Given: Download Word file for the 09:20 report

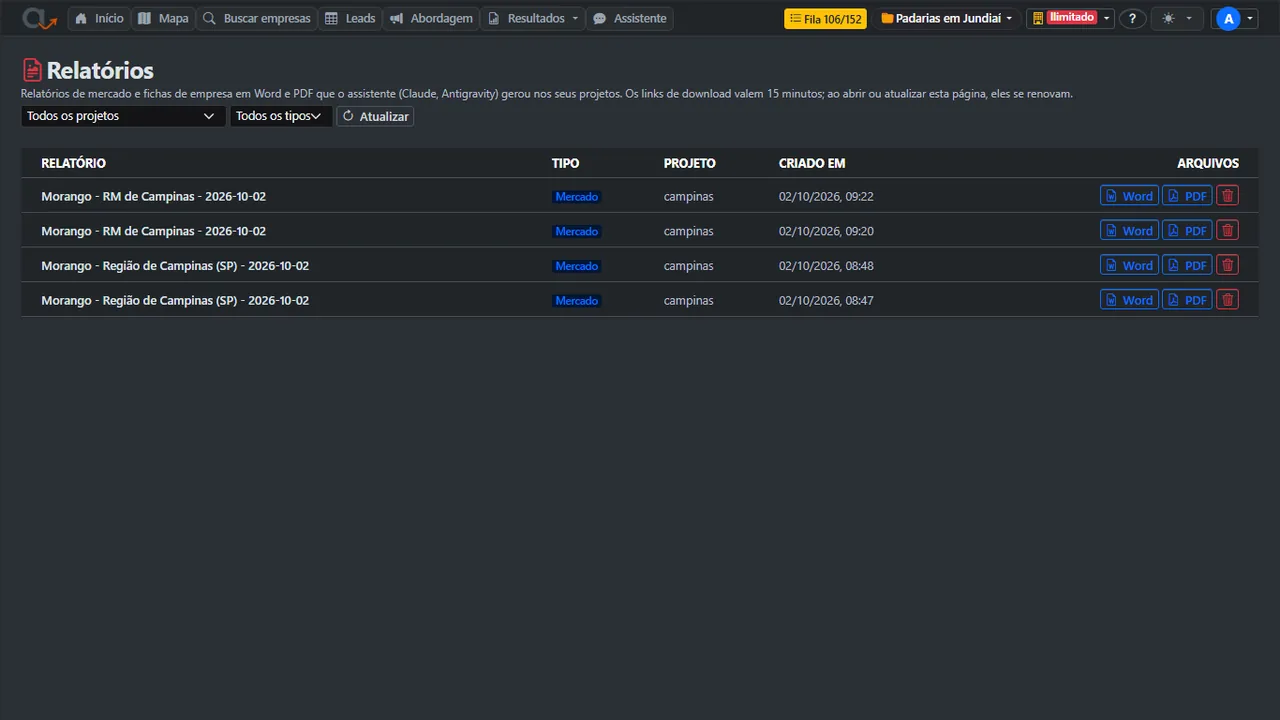Looking at the screenshot, I should pos(1129,230).
